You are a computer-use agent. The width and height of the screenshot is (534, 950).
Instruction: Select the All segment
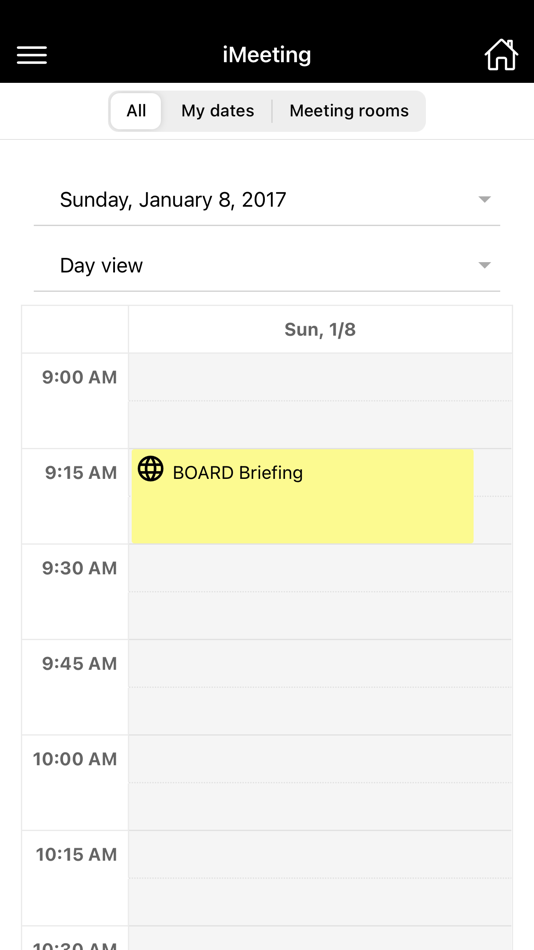click(136, 111)
